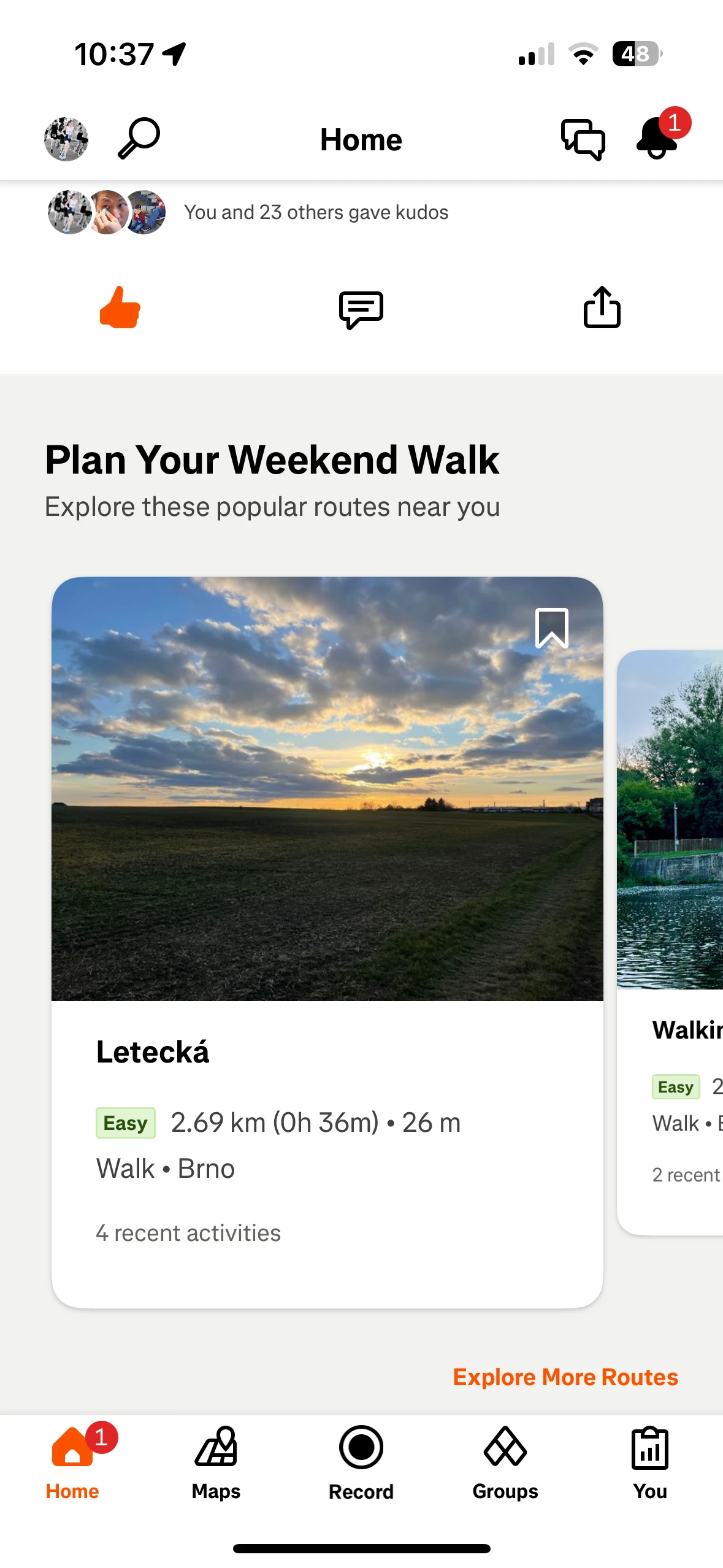Share the activity via share icon
The image size is (723, 1568).
602,307
